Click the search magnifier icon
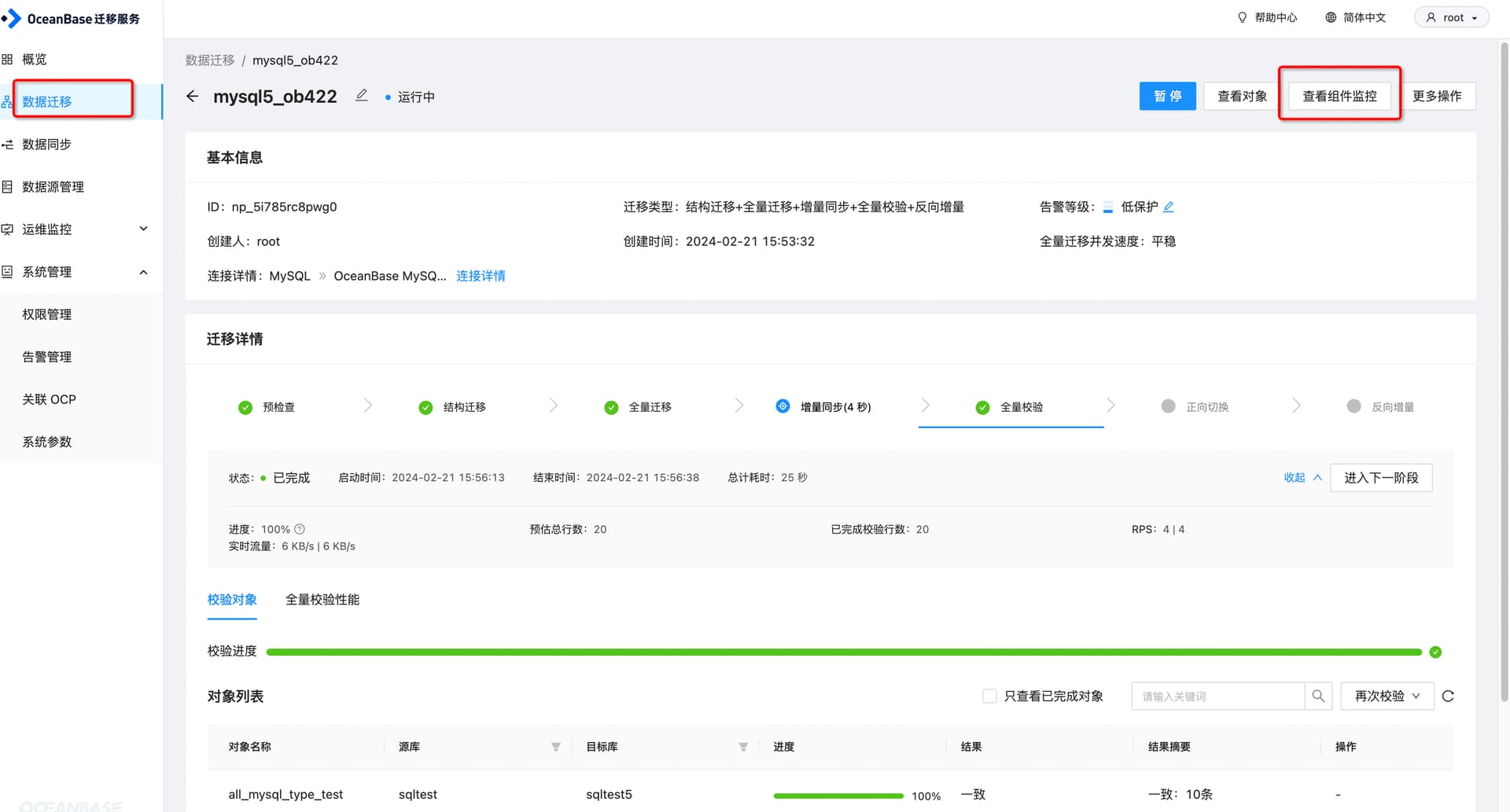Viewport: 1510px width, 812px height. [1318, 696]
